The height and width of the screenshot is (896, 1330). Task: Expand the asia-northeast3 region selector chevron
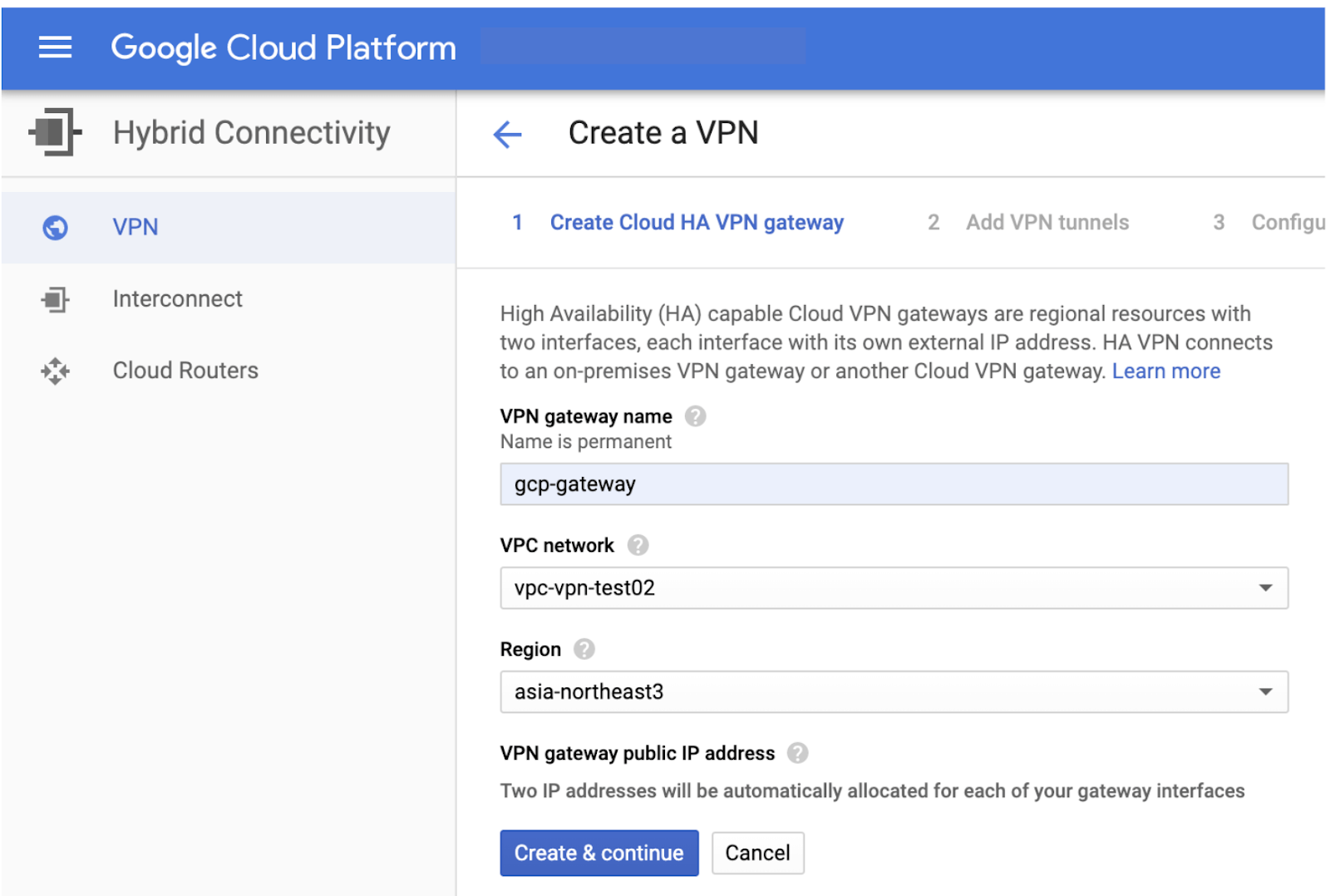(x=1265, y=692)
